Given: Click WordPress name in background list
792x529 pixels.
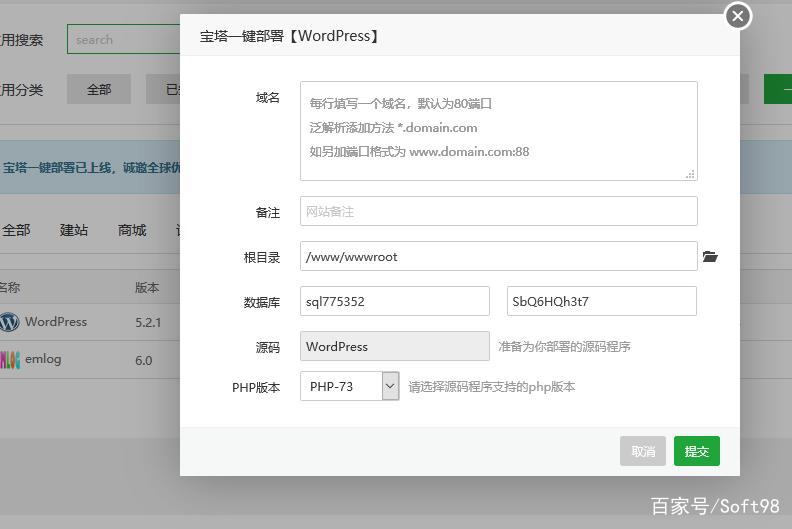Looking at the screenshot, I should pos(56,322).
